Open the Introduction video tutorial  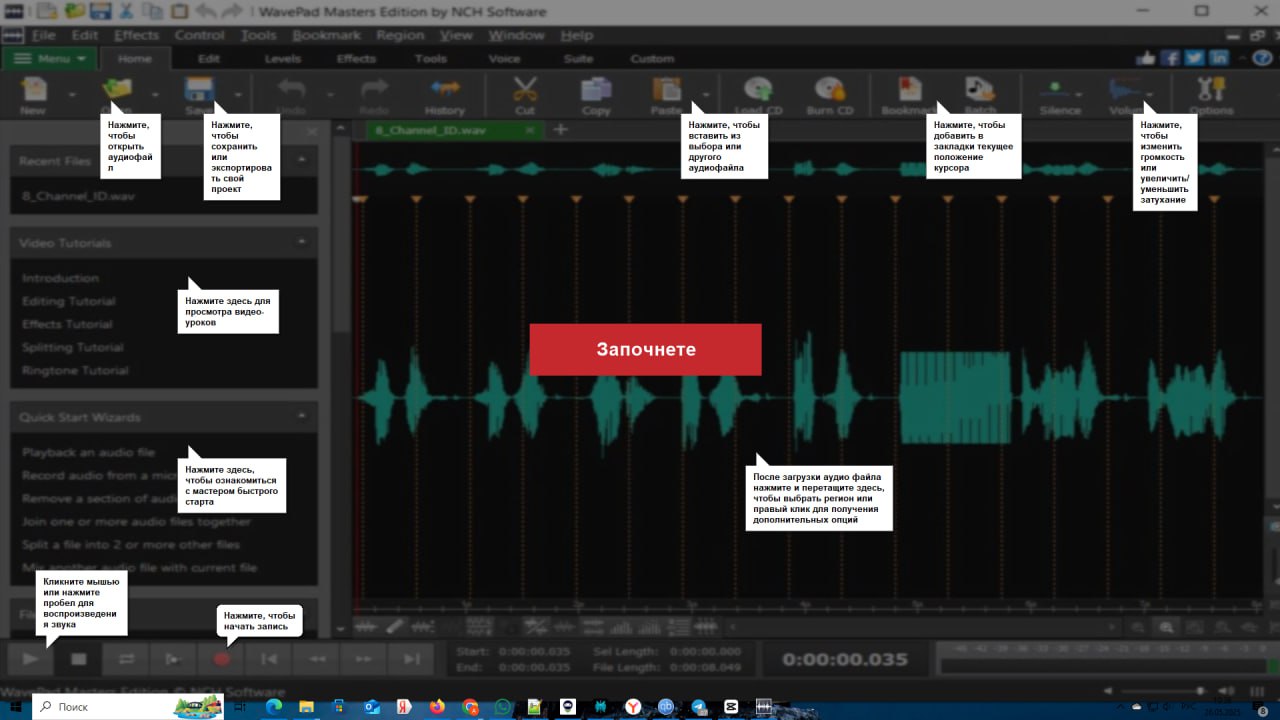(x=60, y=278)
